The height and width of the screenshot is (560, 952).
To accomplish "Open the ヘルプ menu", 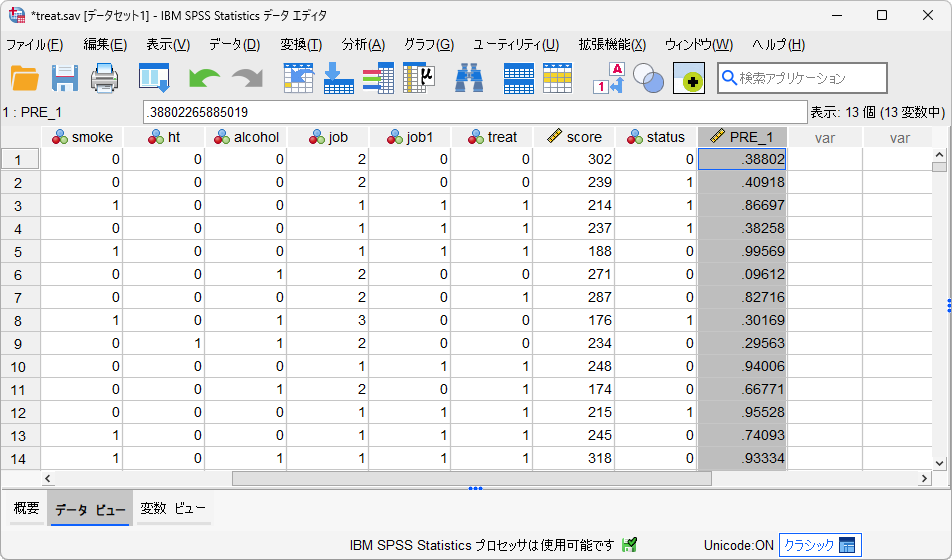I will click(x=778, y=45).
